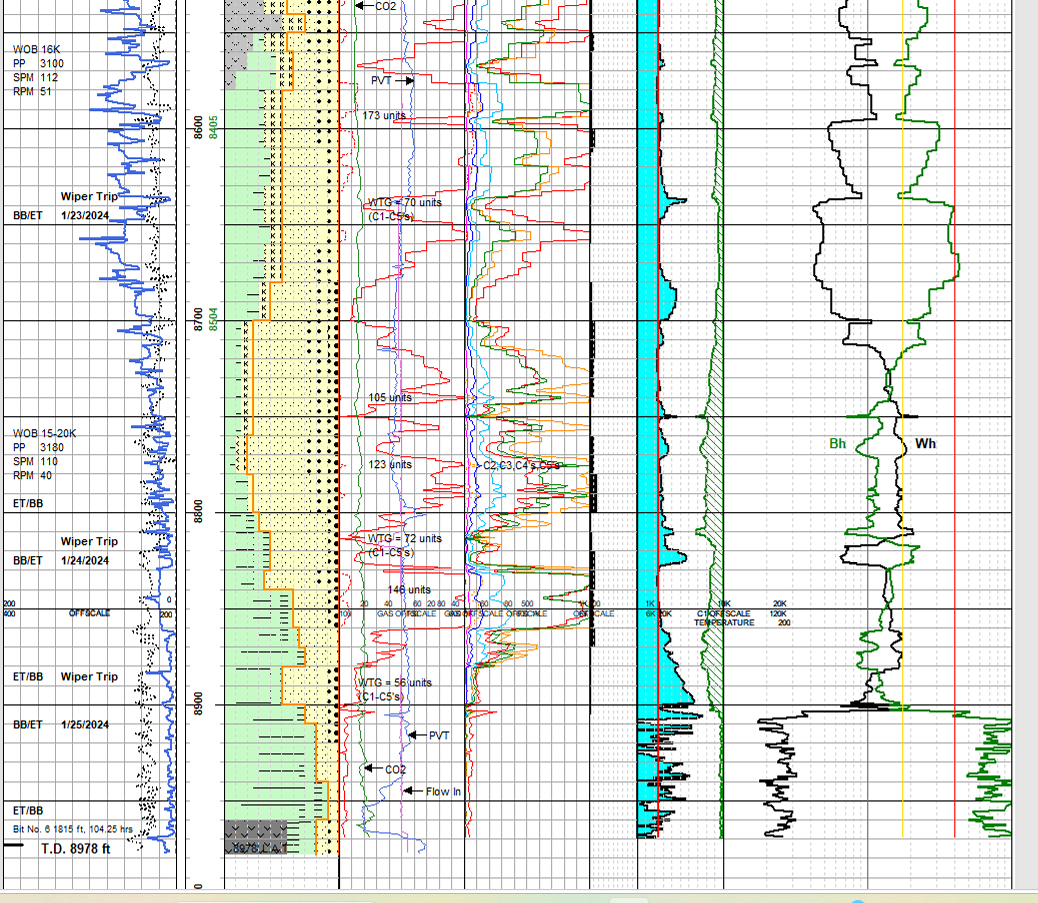Select the 'RPM 51' annotation

coord(32,91)
